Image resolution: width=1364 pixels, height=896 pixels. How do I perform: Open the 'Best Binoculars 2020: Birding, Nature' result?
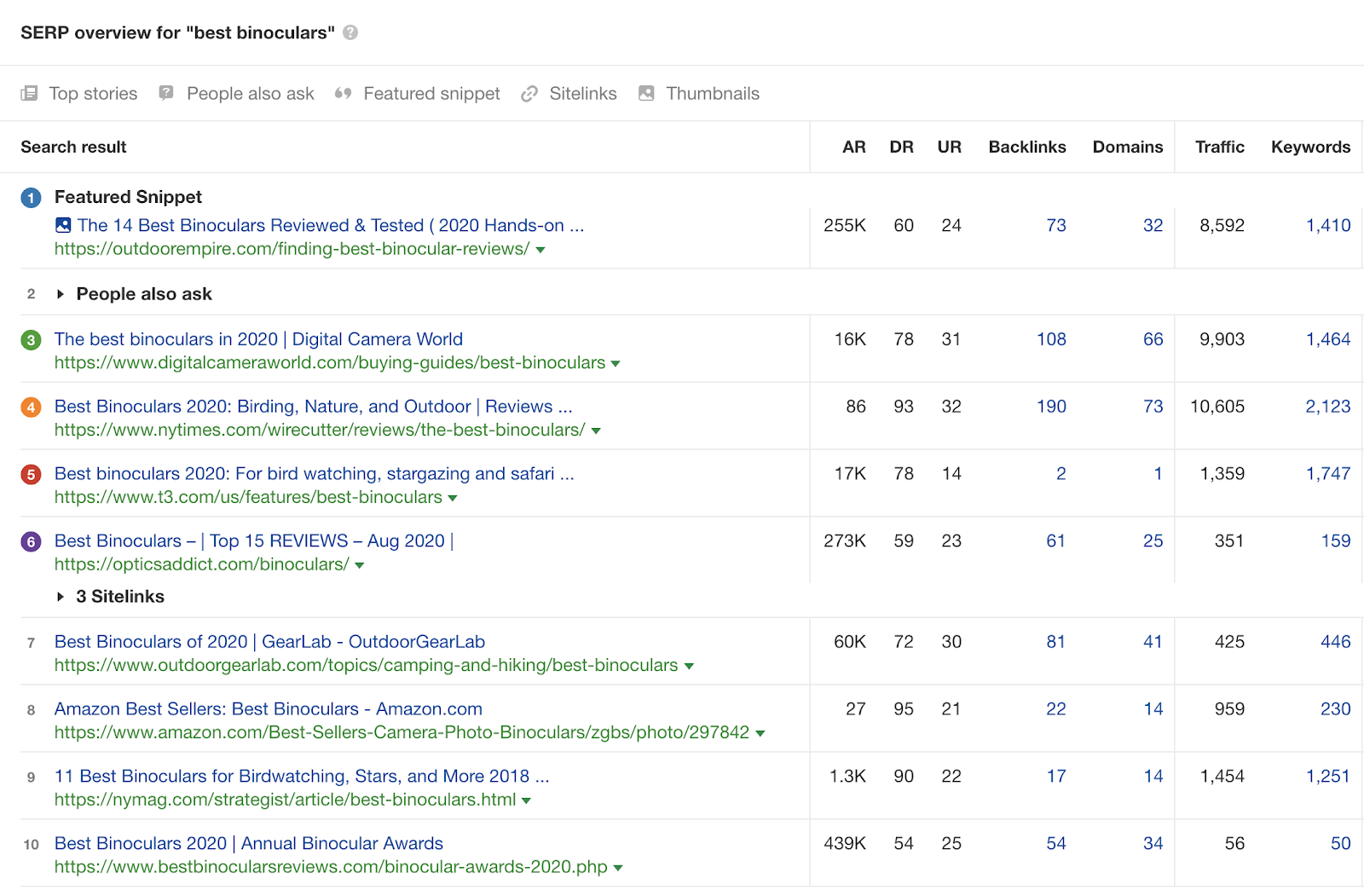314,407
